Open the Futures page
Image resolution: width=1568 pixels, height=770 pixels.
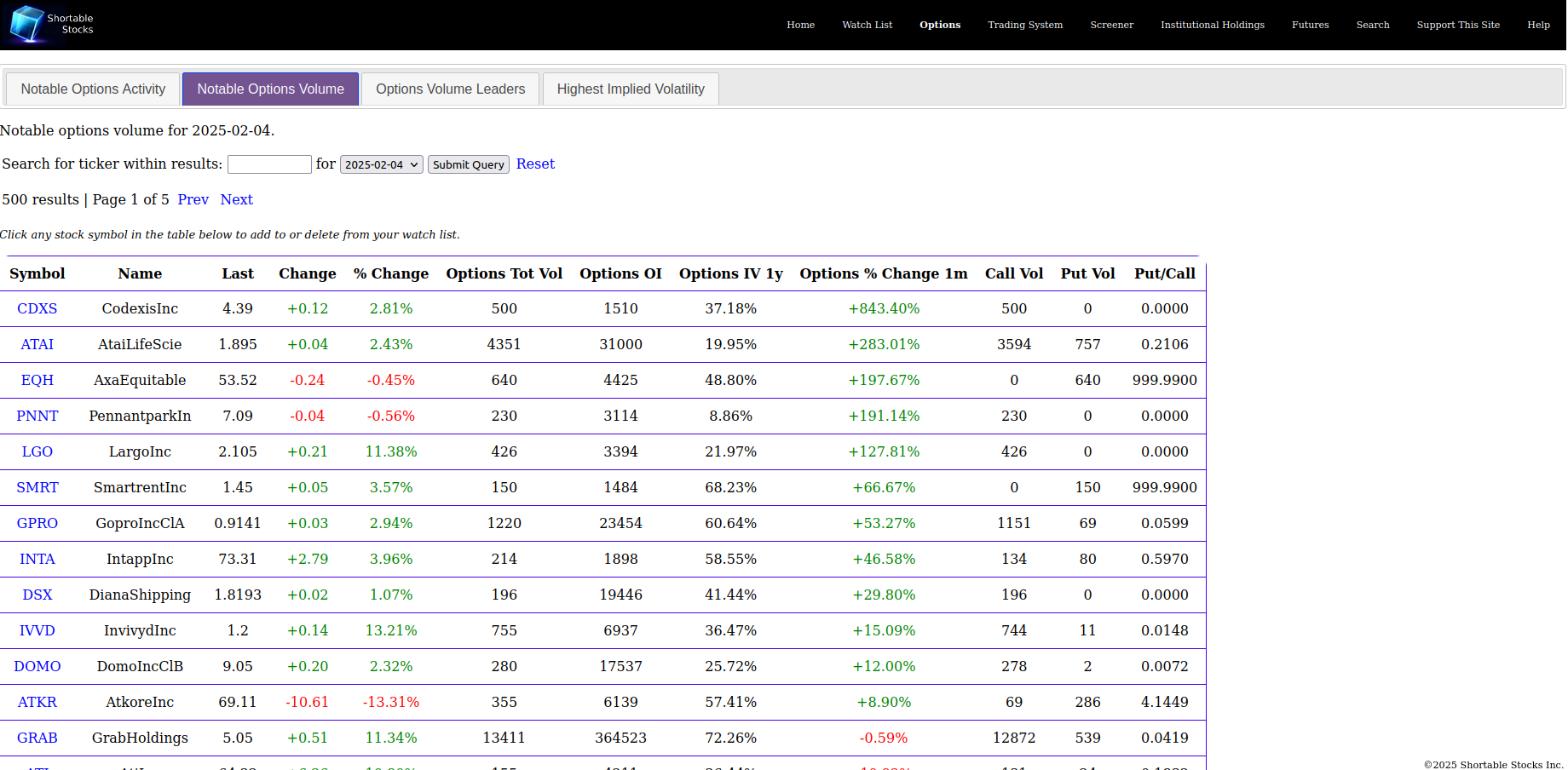[1310, 25]
